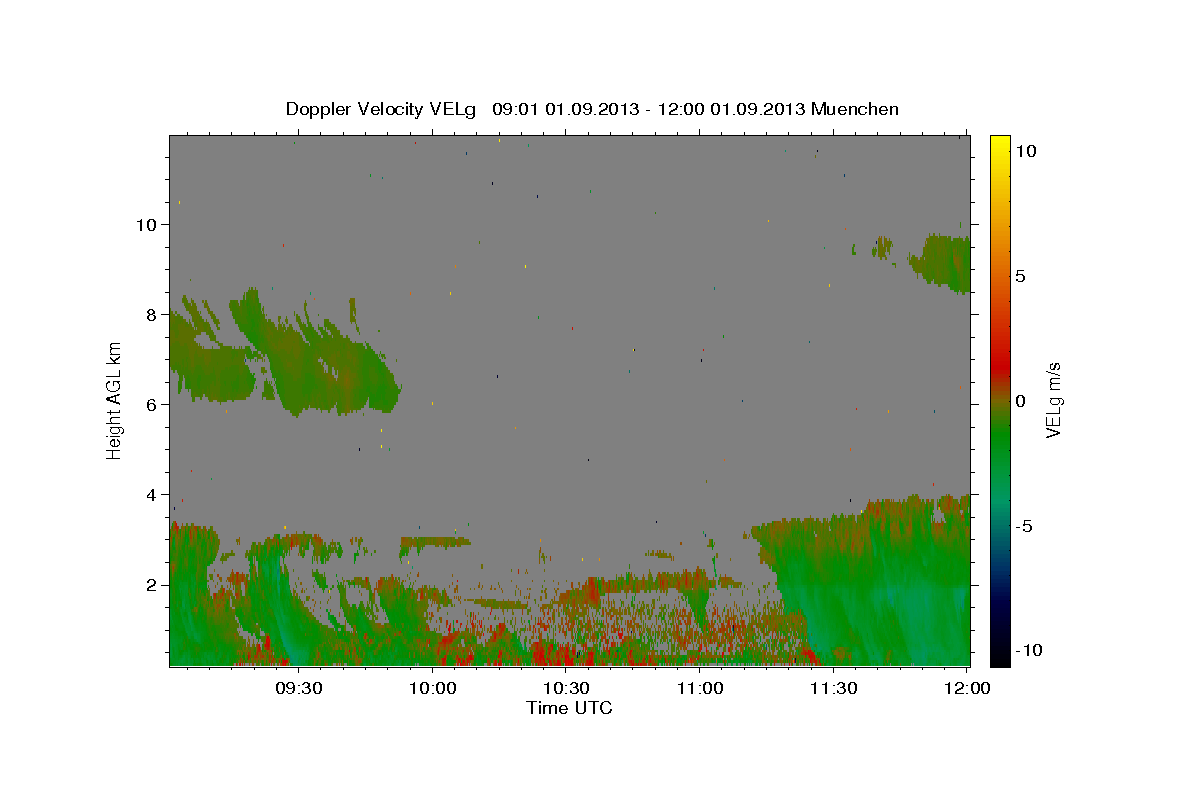
Task: Click the colorbar label '-10'
Action: 1027,650
